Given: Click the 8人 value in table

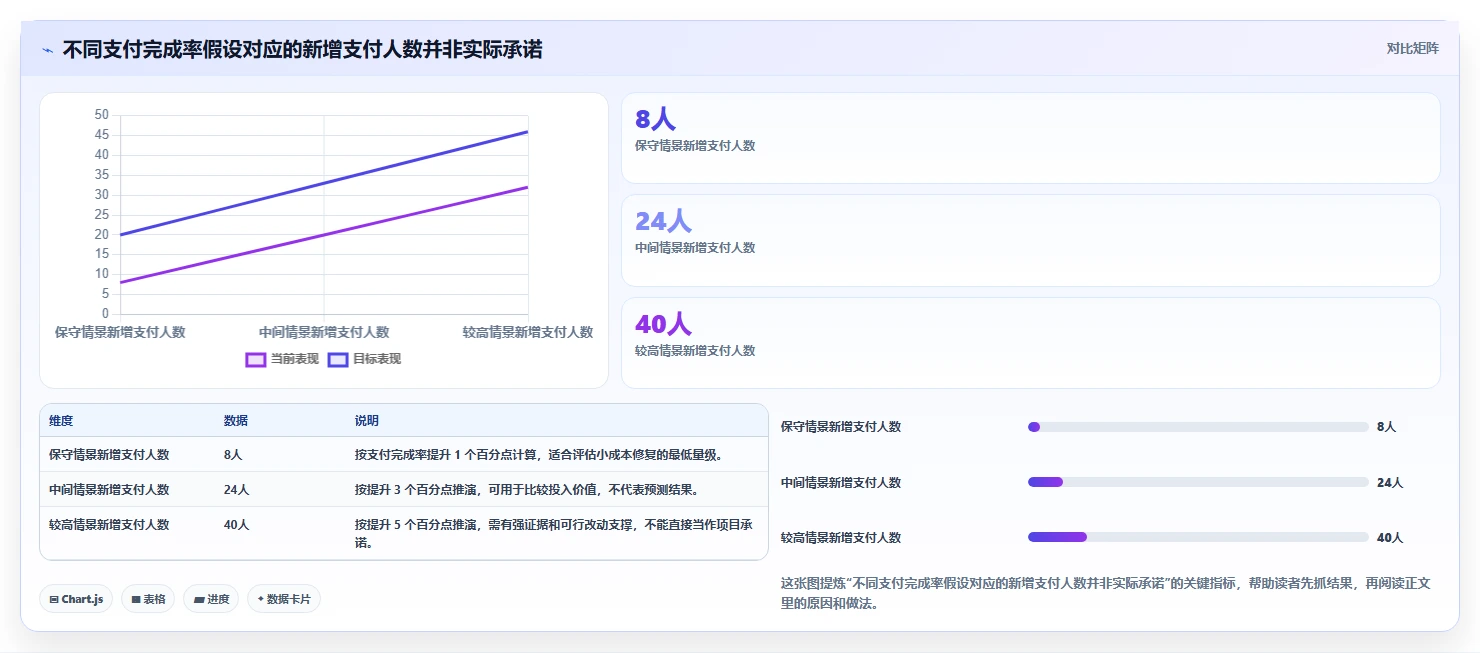Looking at the screenshot, I should coord(233,454).
